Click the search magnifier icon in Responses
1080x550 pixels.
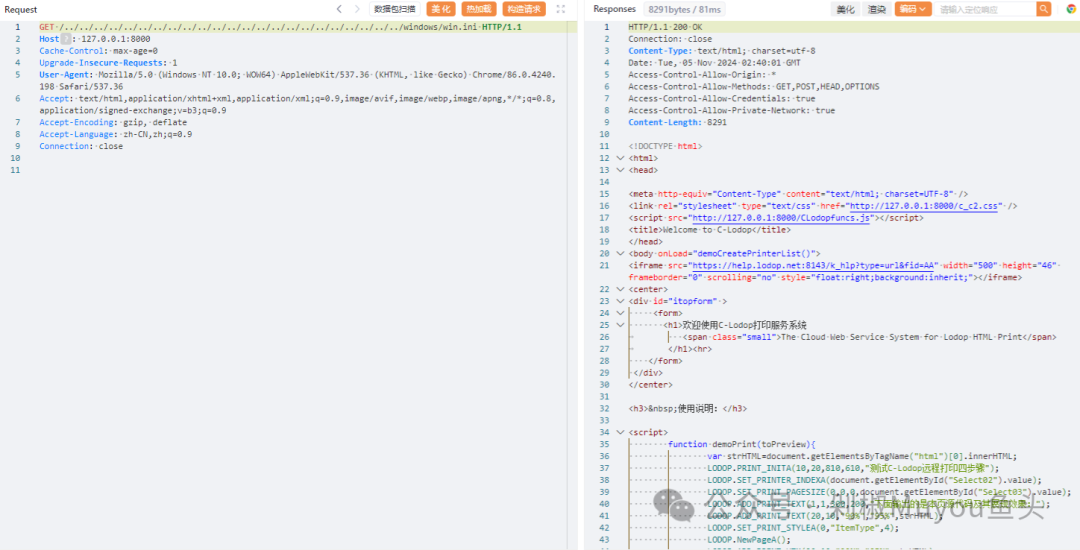click(1044, 9)
